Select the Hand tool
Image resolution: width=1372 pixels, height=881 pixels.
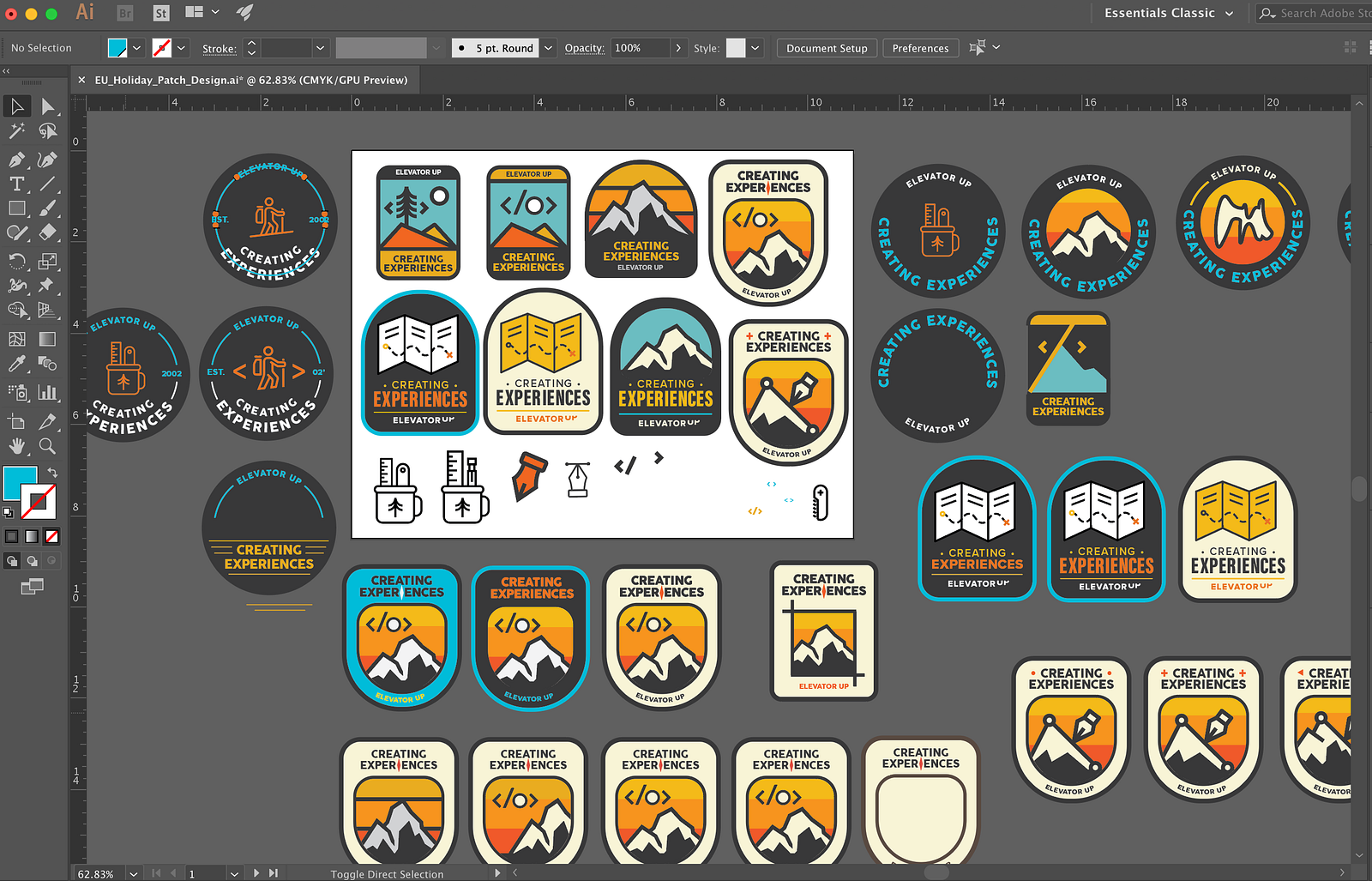coord(17,446)
